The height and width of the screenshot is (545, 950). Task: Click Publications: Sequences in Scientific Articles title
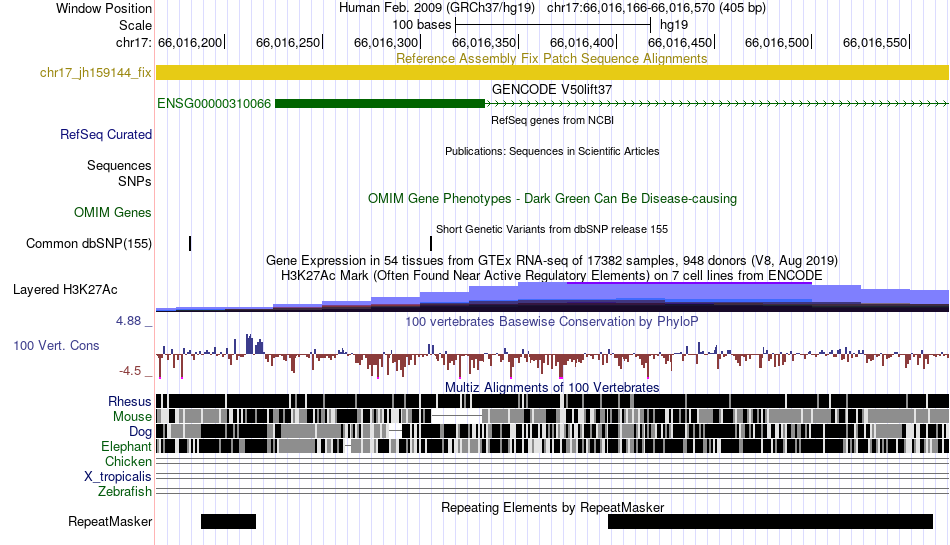click(552, 151)
